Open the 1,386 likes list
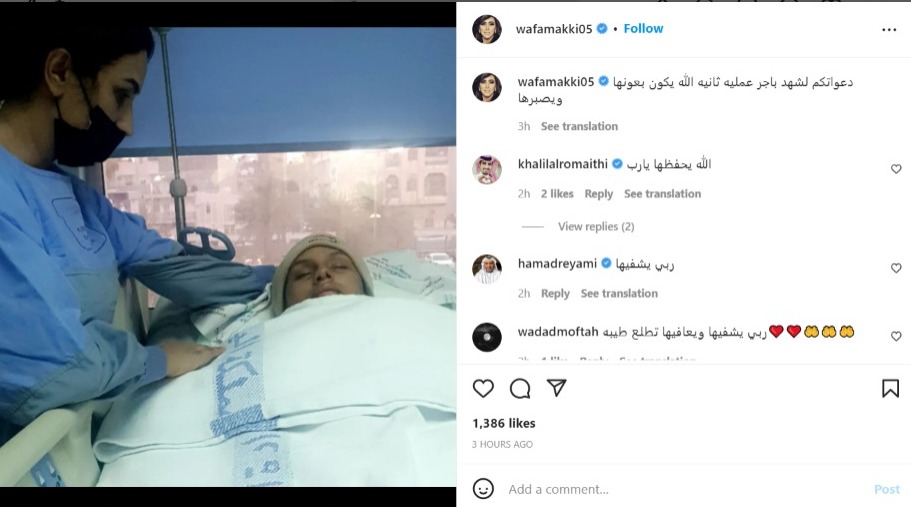This screenshot has height=507, width=911. 504,423
